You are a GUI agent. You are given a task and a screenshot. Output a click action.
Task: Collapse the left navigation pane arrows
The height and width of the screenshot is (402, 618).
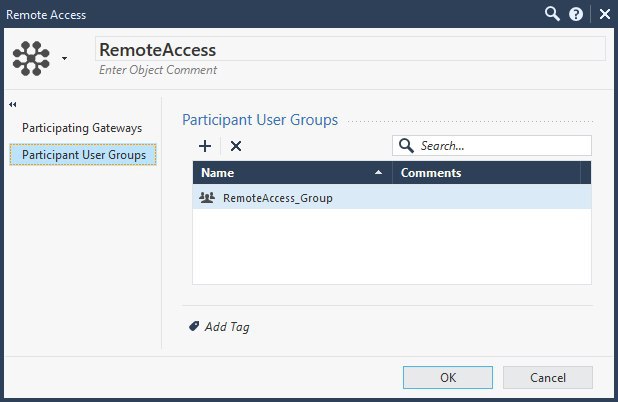(13, 104)
